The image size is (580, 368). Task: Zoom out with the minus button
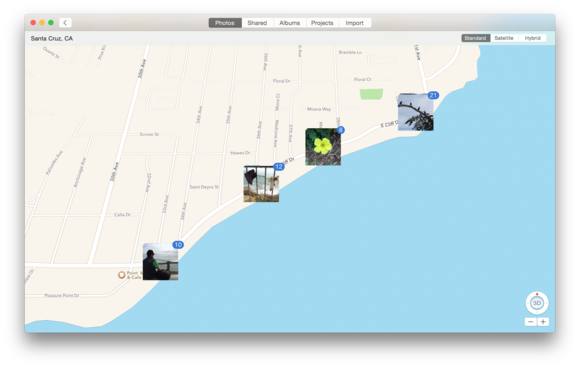530,322
